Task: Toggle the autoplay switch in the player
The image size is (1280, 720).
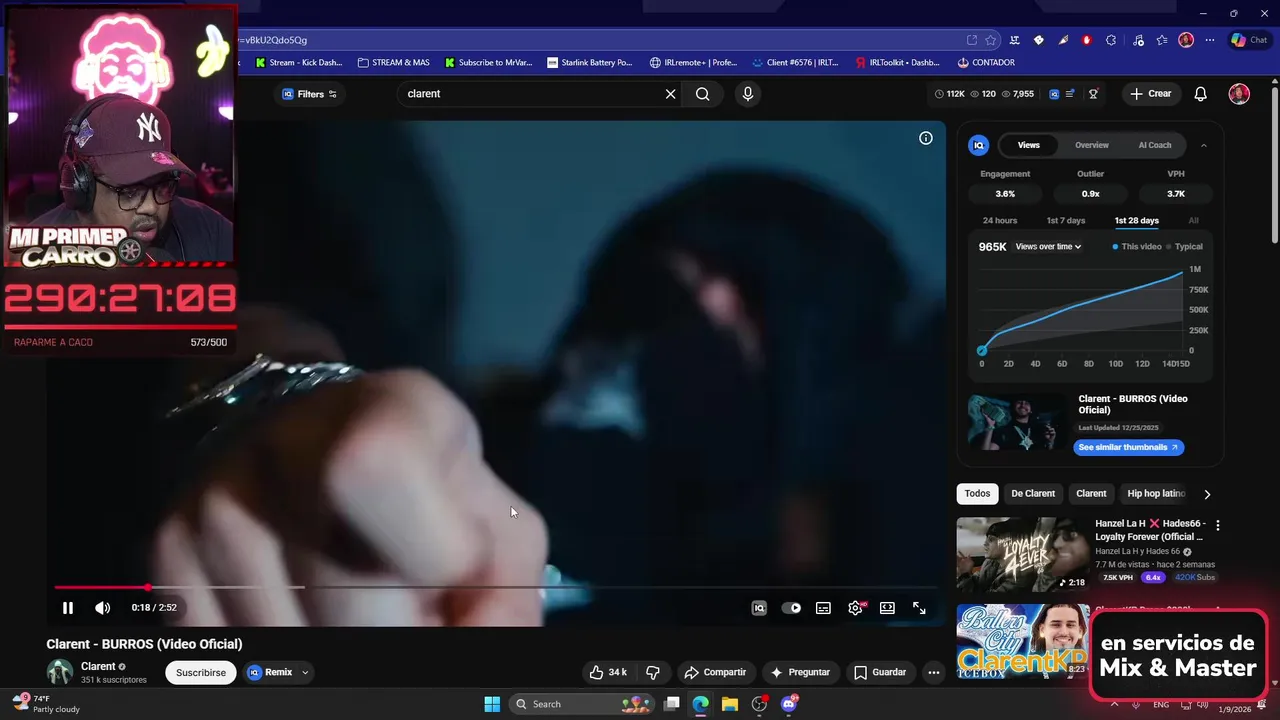Action: 791,608
